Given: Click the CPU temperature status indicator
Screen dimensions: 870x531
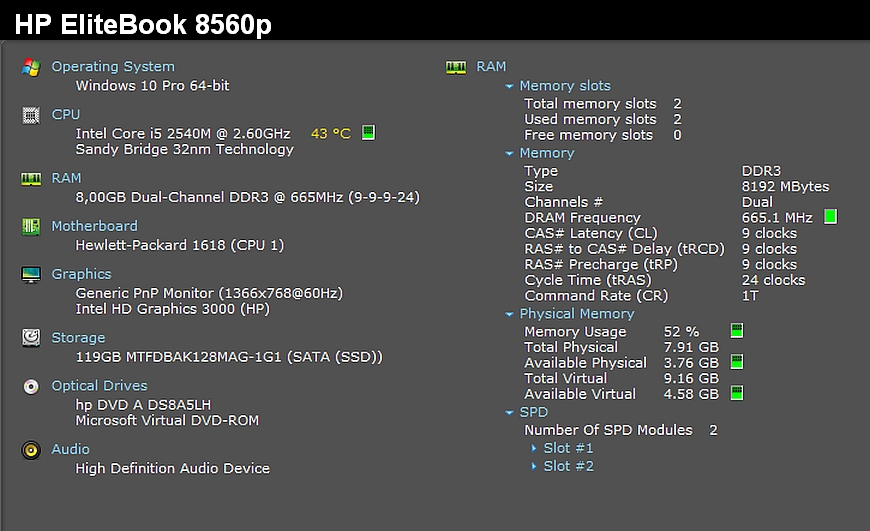Looking at the screenshot, I should point(368,133).
